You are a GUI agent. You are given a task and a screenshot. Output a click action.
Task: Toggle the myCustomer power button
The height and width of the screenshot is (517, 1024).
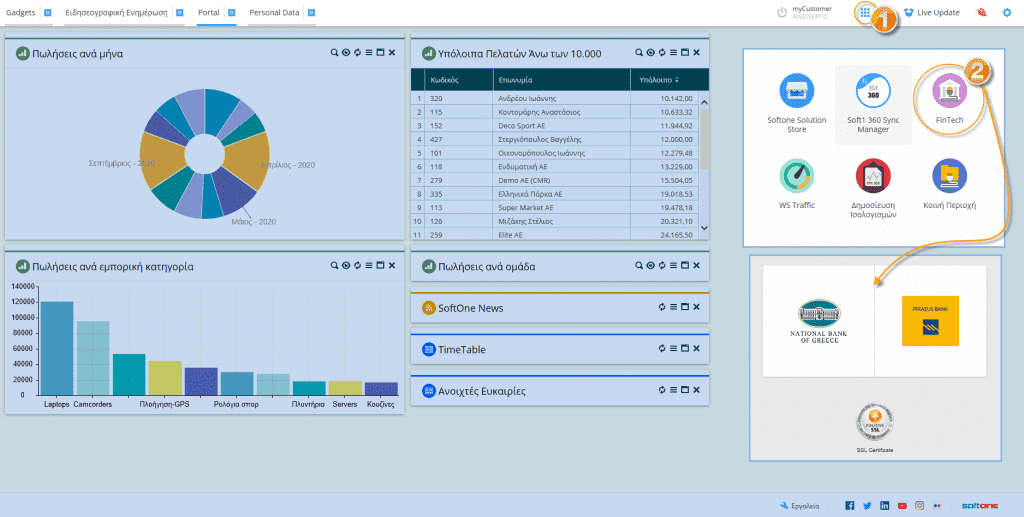coord(782,13)
